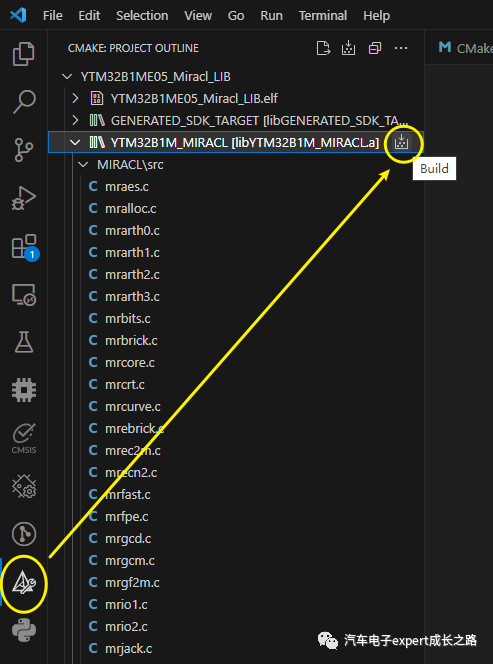Switch to the CMake editor tab

point(465,48)
